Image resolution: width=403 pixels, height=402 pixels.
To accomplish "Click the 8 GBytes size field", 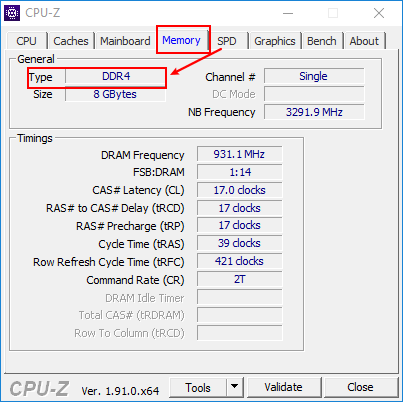I will [115, 94].
